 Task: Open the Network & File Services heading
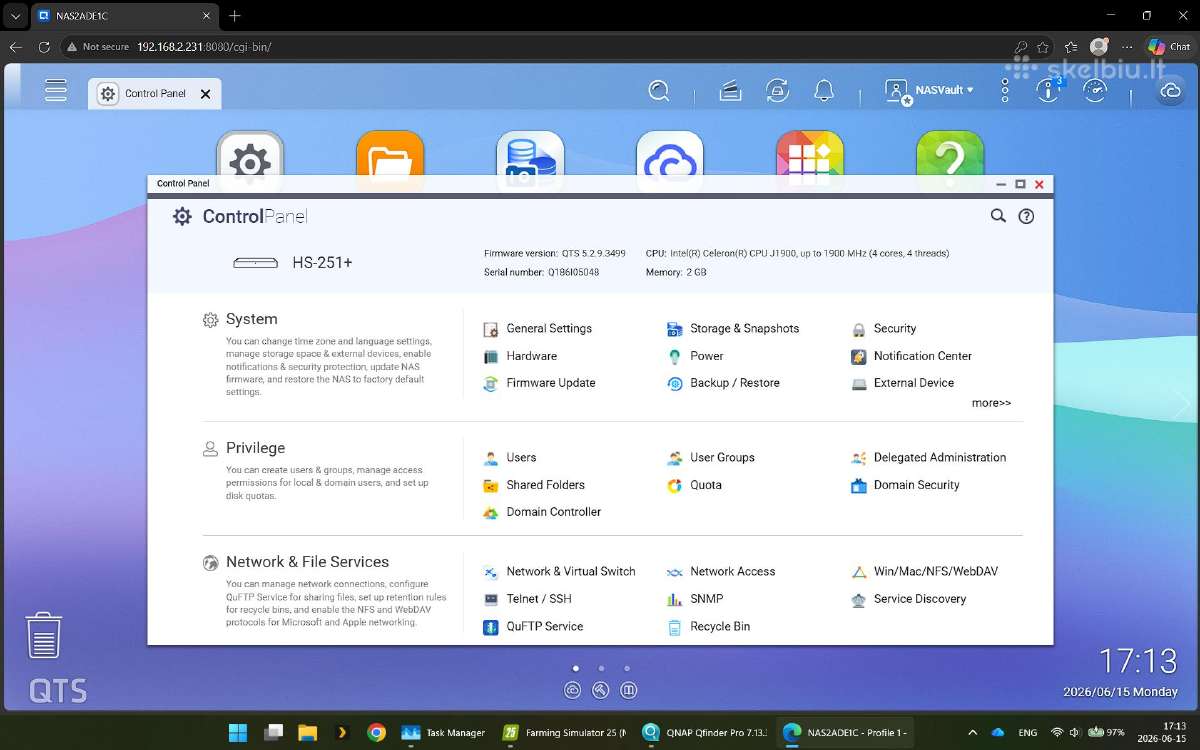(307, 562)
